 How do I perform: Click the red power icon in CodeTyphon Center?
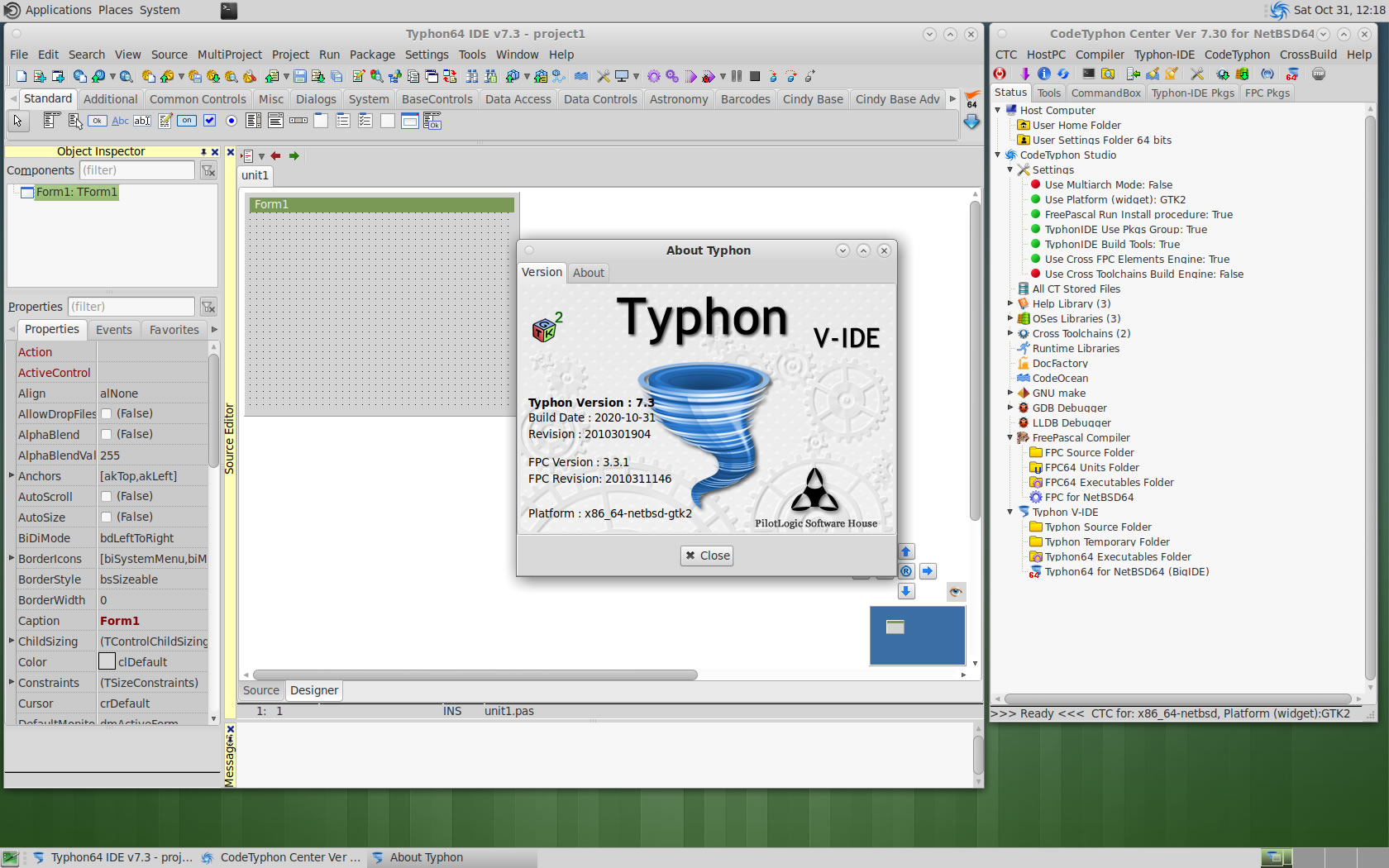(x=999, y=74)
